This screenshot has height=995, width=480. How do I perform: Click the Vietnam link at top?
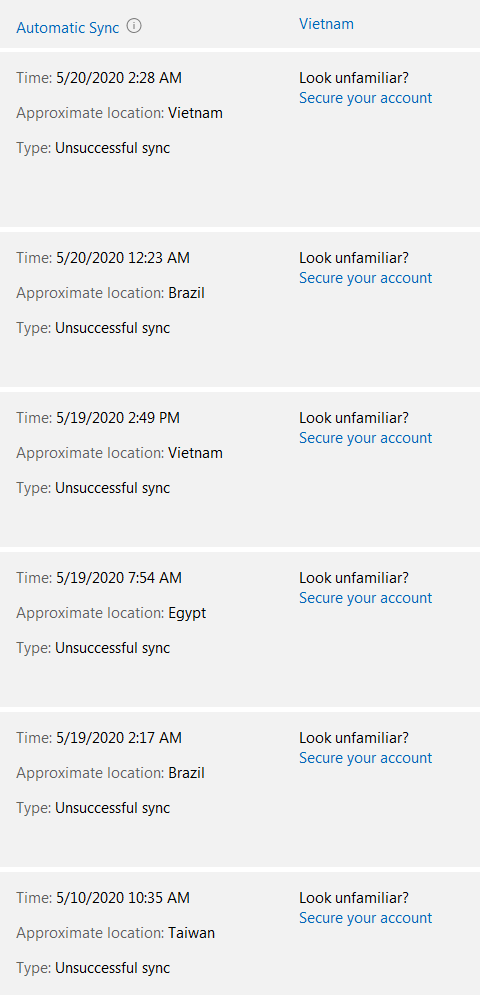326,24
